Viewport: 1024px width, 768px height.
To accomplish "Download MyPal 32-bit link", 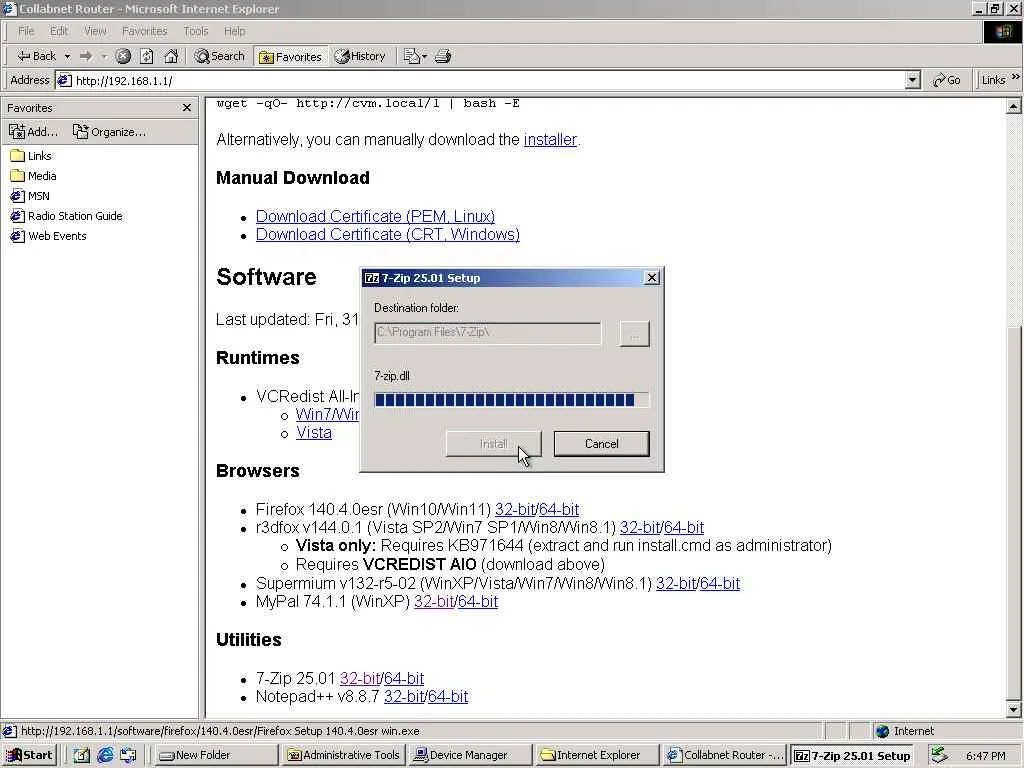I will click(434, 602).
